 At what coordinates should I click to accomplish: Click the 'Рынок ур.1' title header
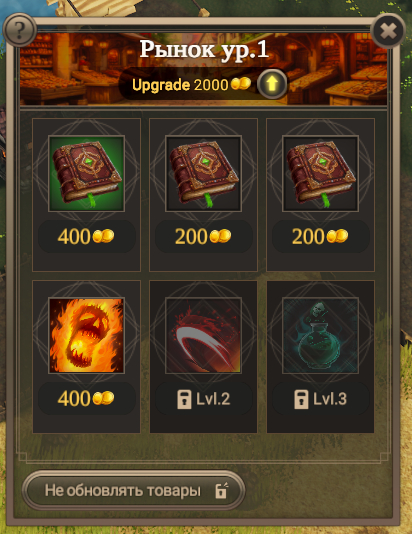click(x=204, y=49)
